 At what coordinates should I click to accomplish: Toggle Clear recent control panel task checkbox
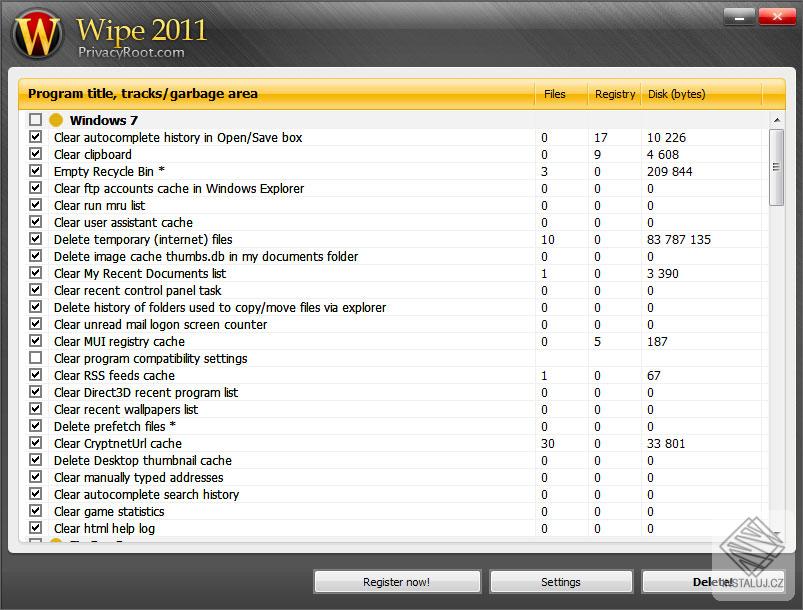coord(35,289)
